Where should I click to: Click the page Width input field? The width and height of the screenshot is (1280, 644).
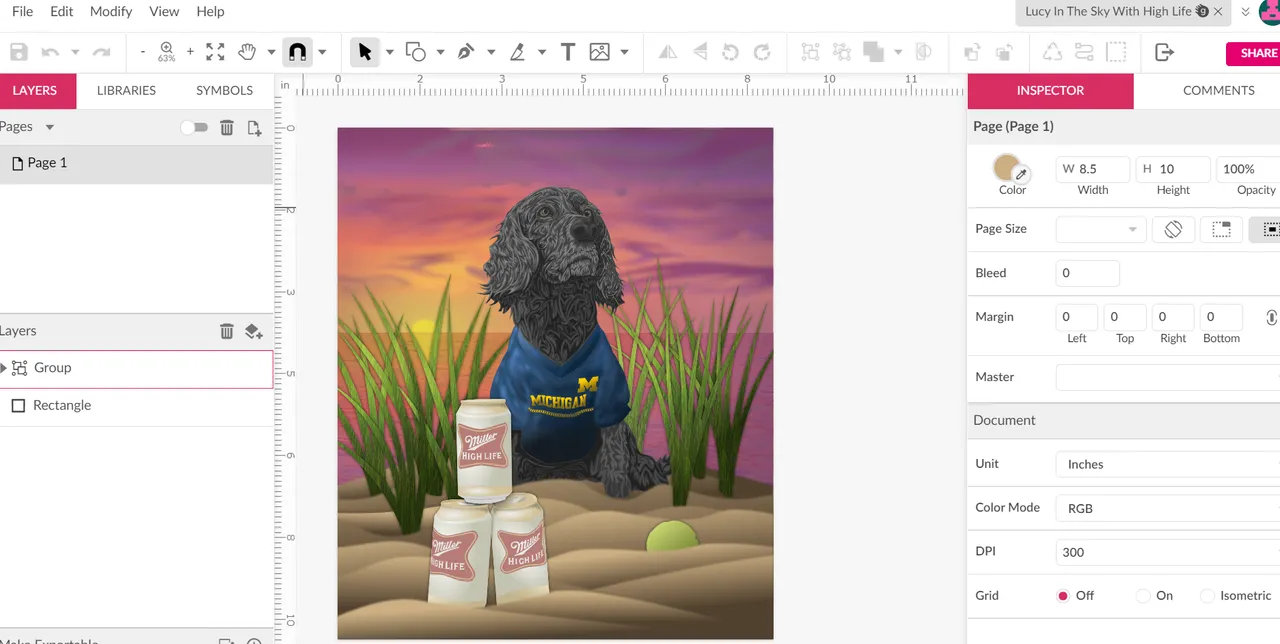(1093, 169)
